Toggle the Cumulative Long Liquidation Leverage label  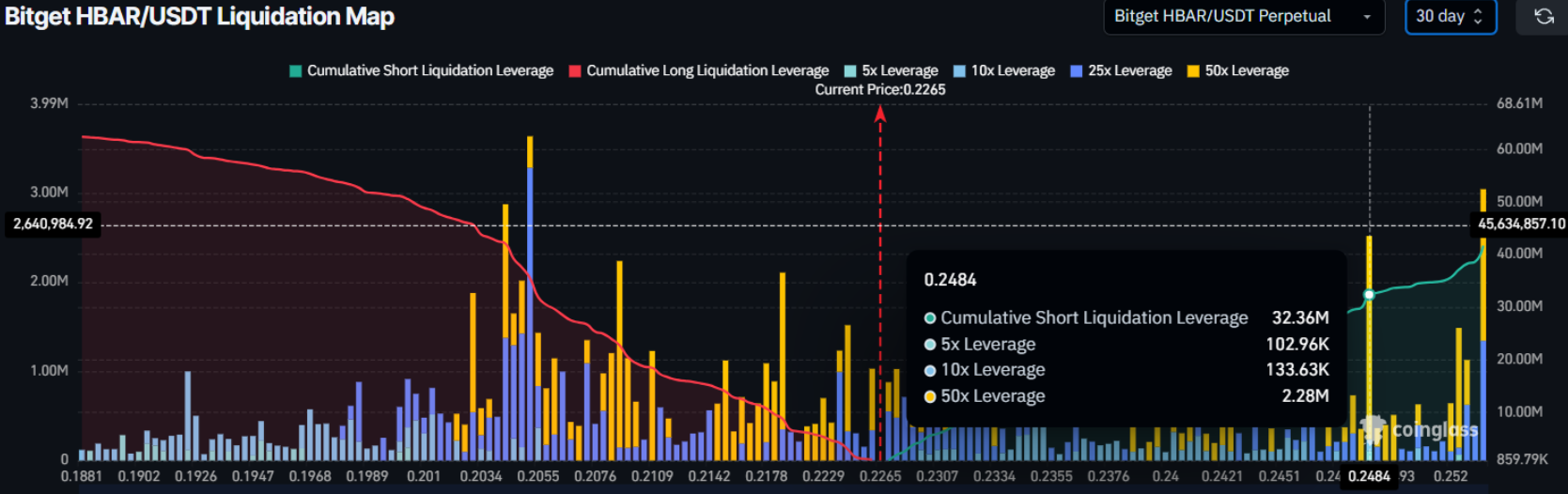pyautogui.click(x=707, y=71)
